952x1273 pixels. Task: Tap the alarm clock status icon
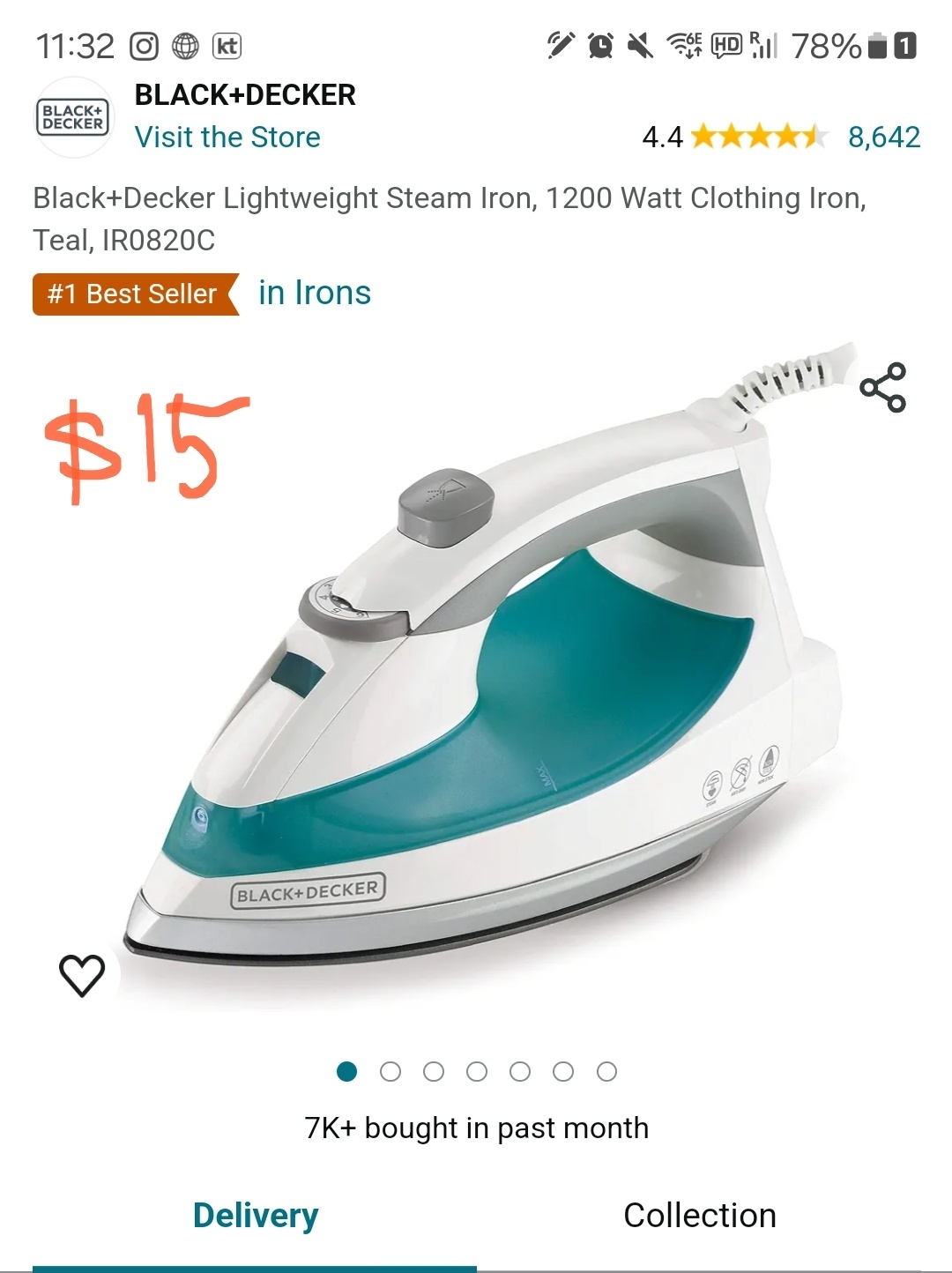[x=600, y=45]
